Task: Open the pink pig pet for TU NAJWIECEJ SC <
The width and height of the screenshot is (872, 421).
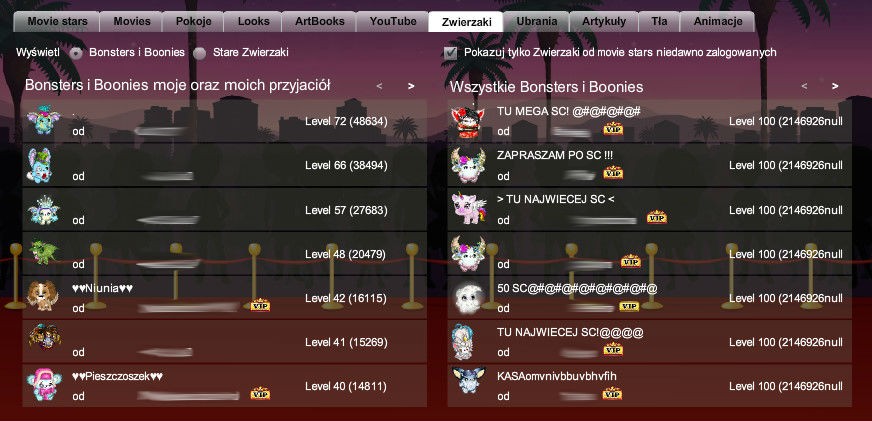Action: point(468,209)
